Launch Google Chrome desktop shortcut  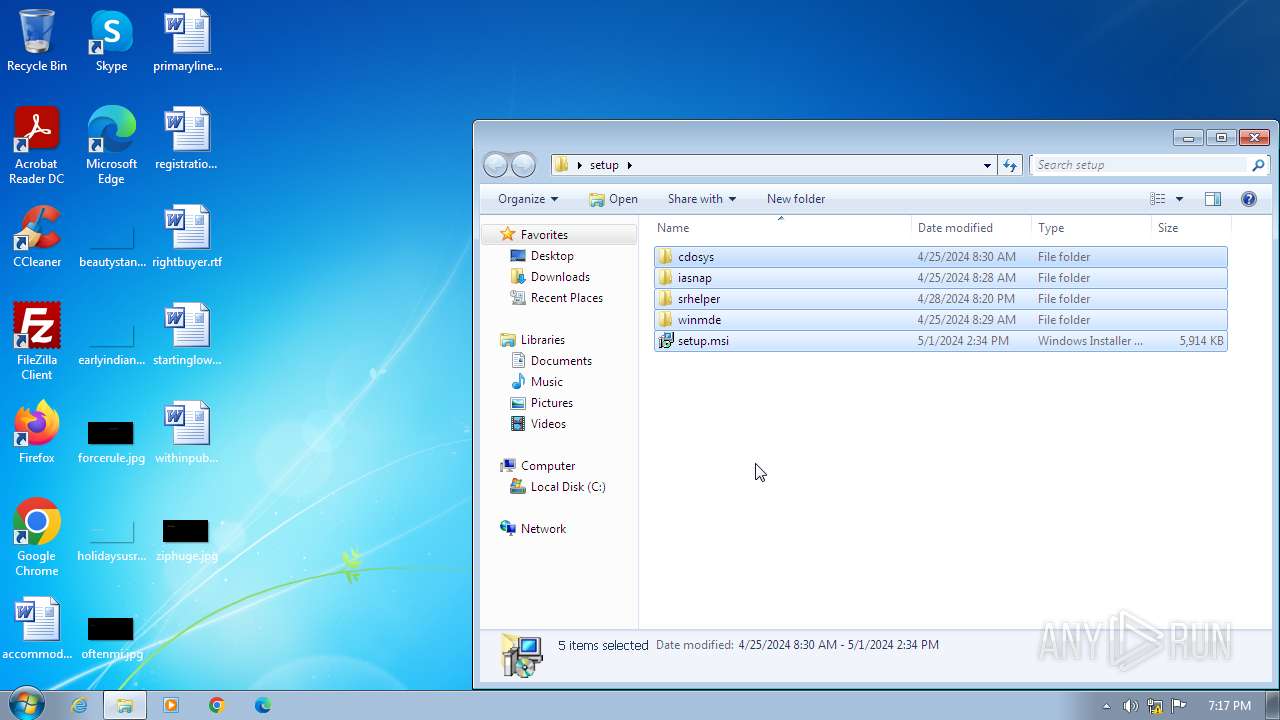tap(37, 538)
